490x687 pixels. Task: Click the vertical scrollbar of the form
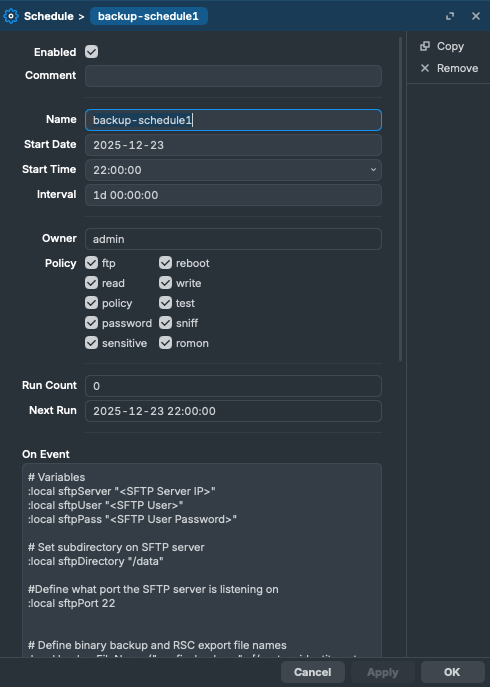pyautogui.click(x=400, y=199)
